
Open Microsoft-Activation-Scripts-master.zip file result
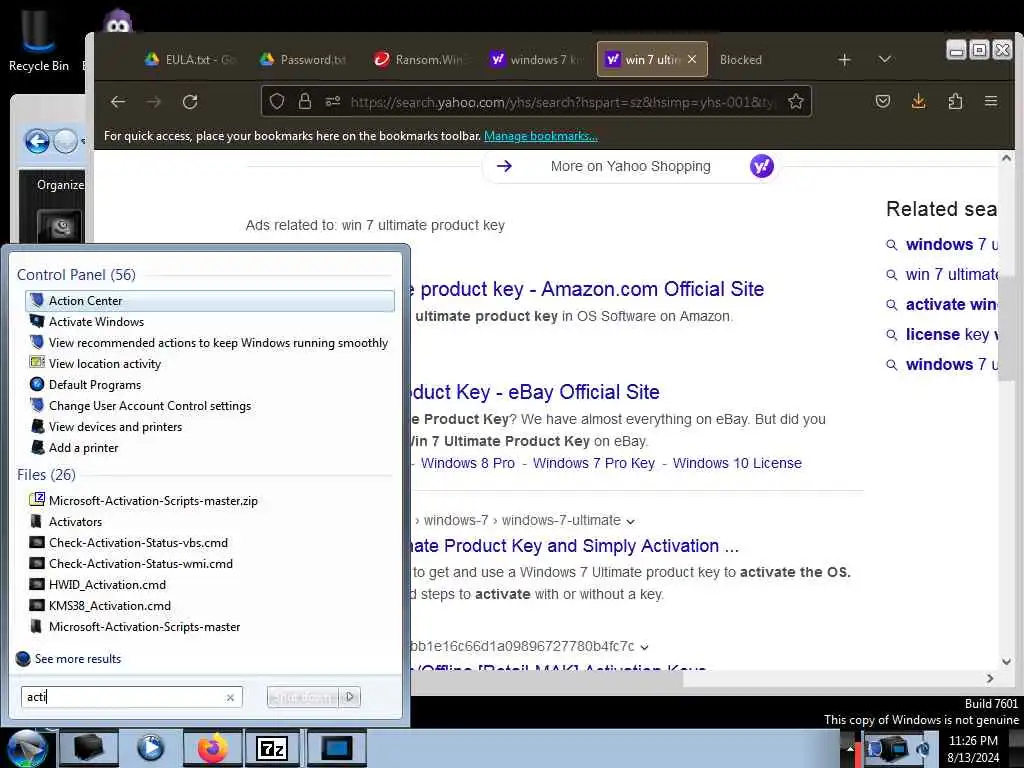210,500
